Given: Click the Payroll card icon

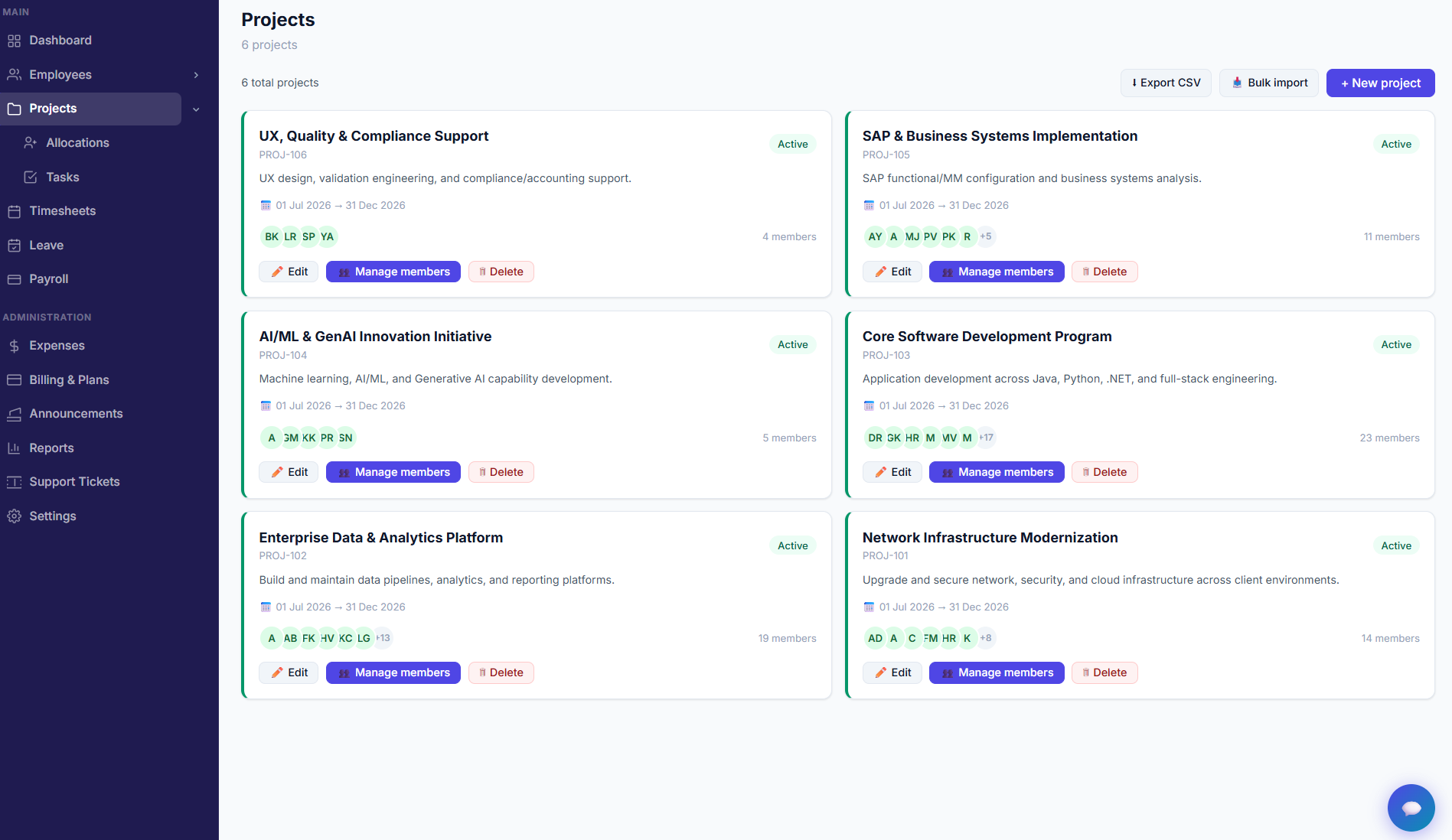Looking at the screenshot, I should (14, 279).
